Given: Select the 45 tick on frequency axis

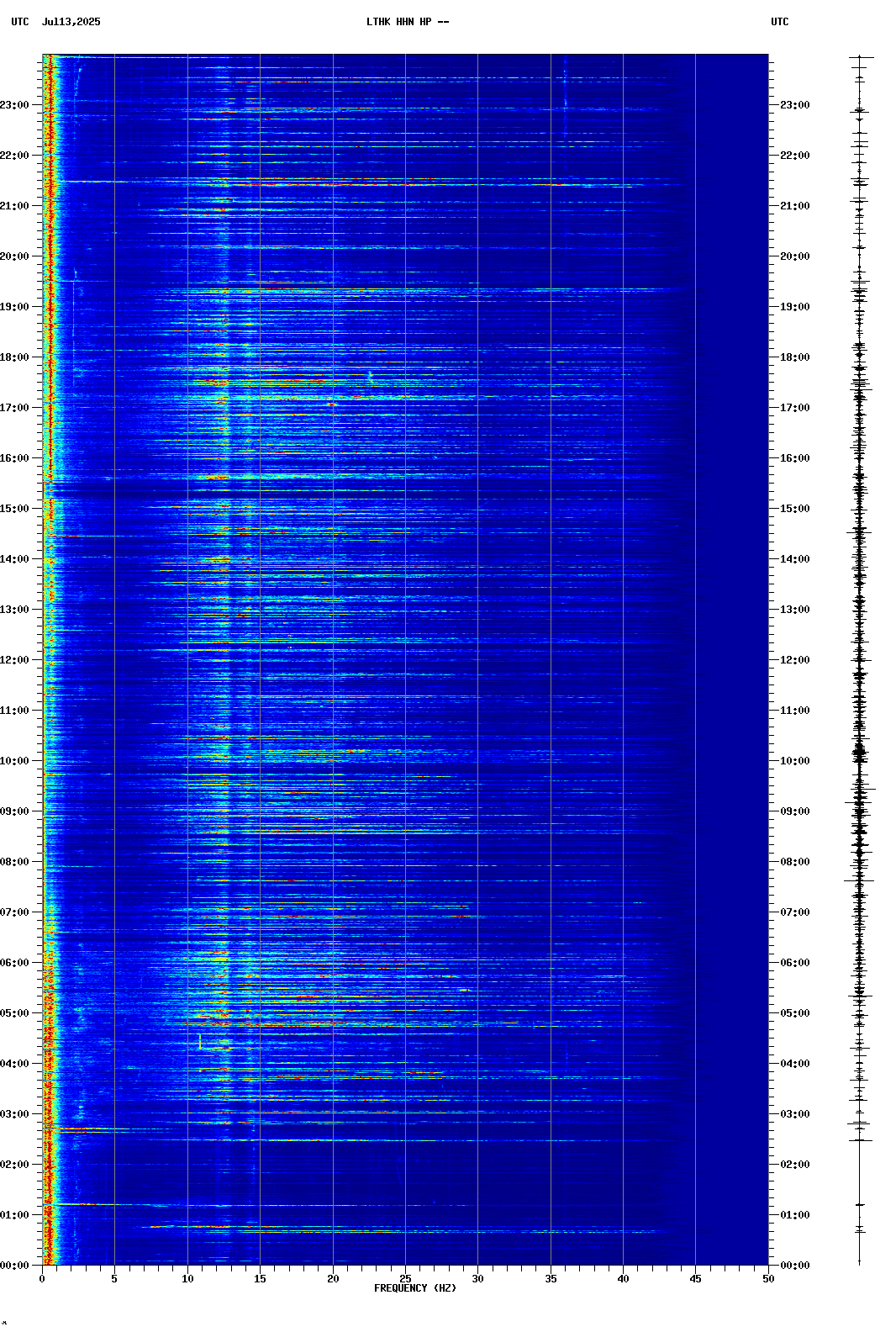Looking at the screenshot, I should click(695, 1279).
